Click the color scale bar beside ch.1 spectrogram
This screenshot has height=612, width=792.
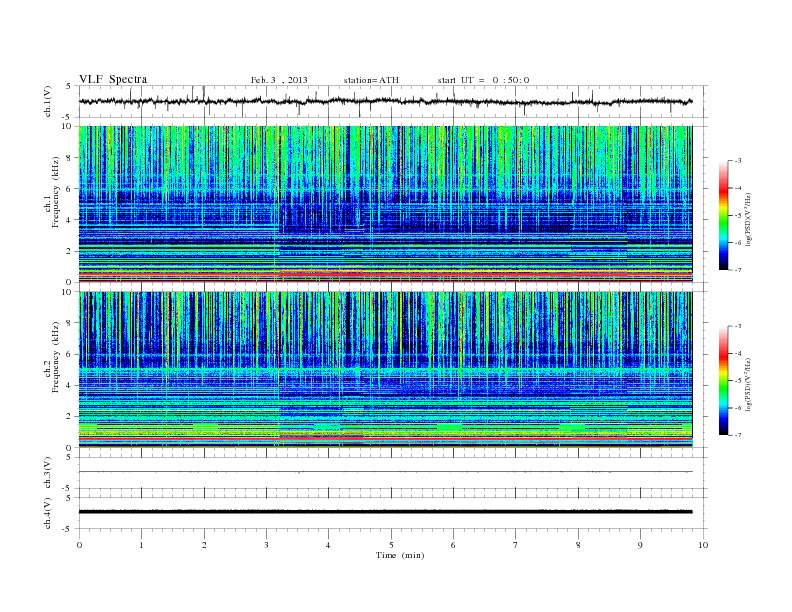tap(723, 216)
